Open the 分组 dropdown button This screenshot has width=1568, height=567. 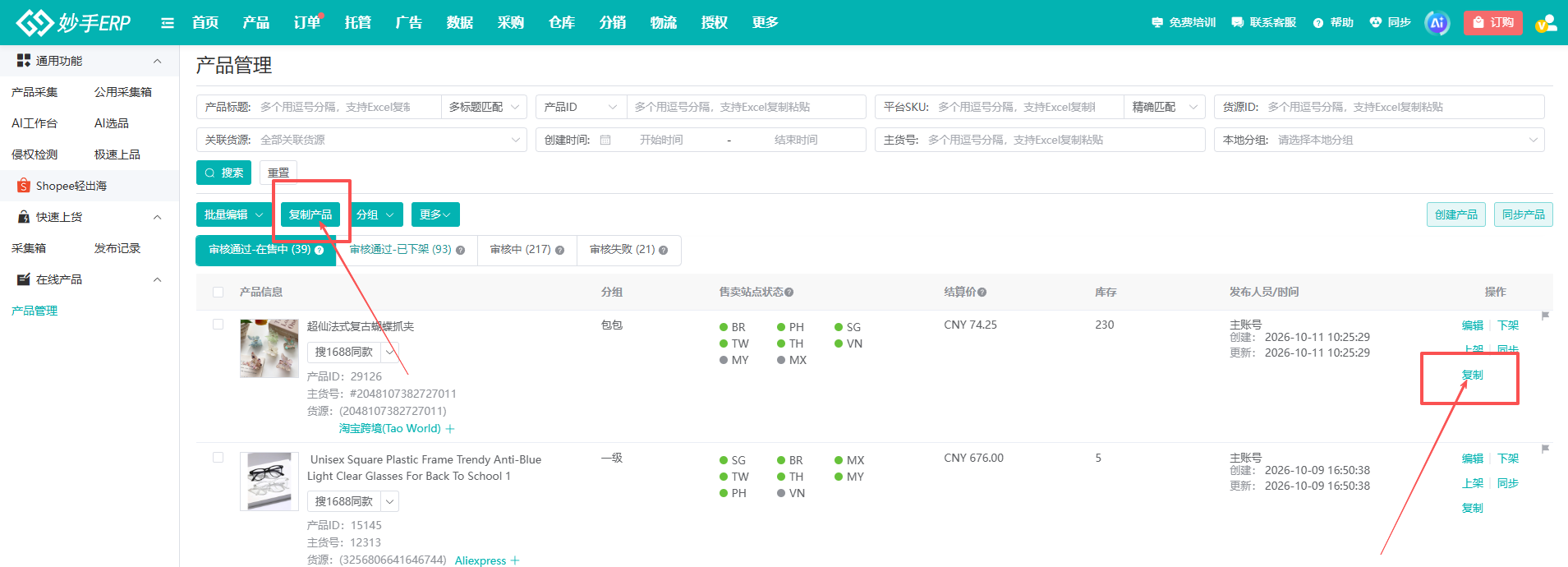375,214
